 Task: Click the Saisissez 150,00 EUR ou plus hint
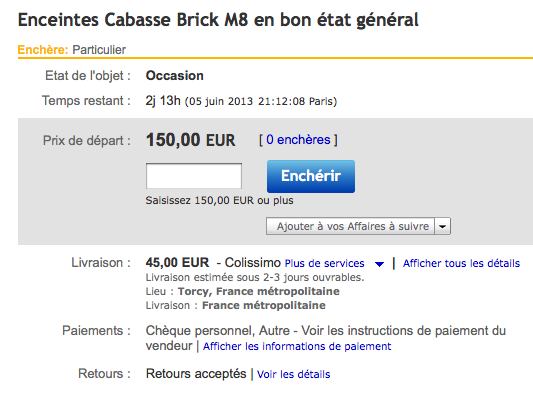click(219, 201)
